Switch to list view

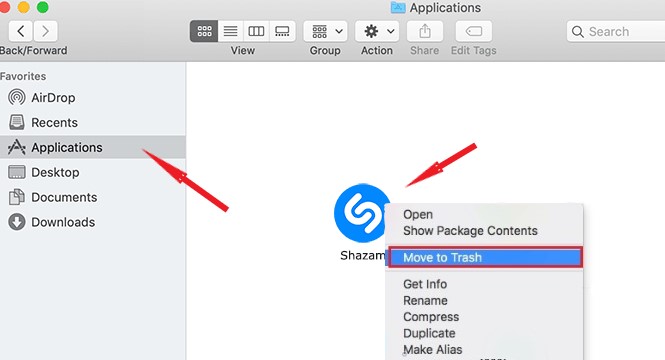230,31
